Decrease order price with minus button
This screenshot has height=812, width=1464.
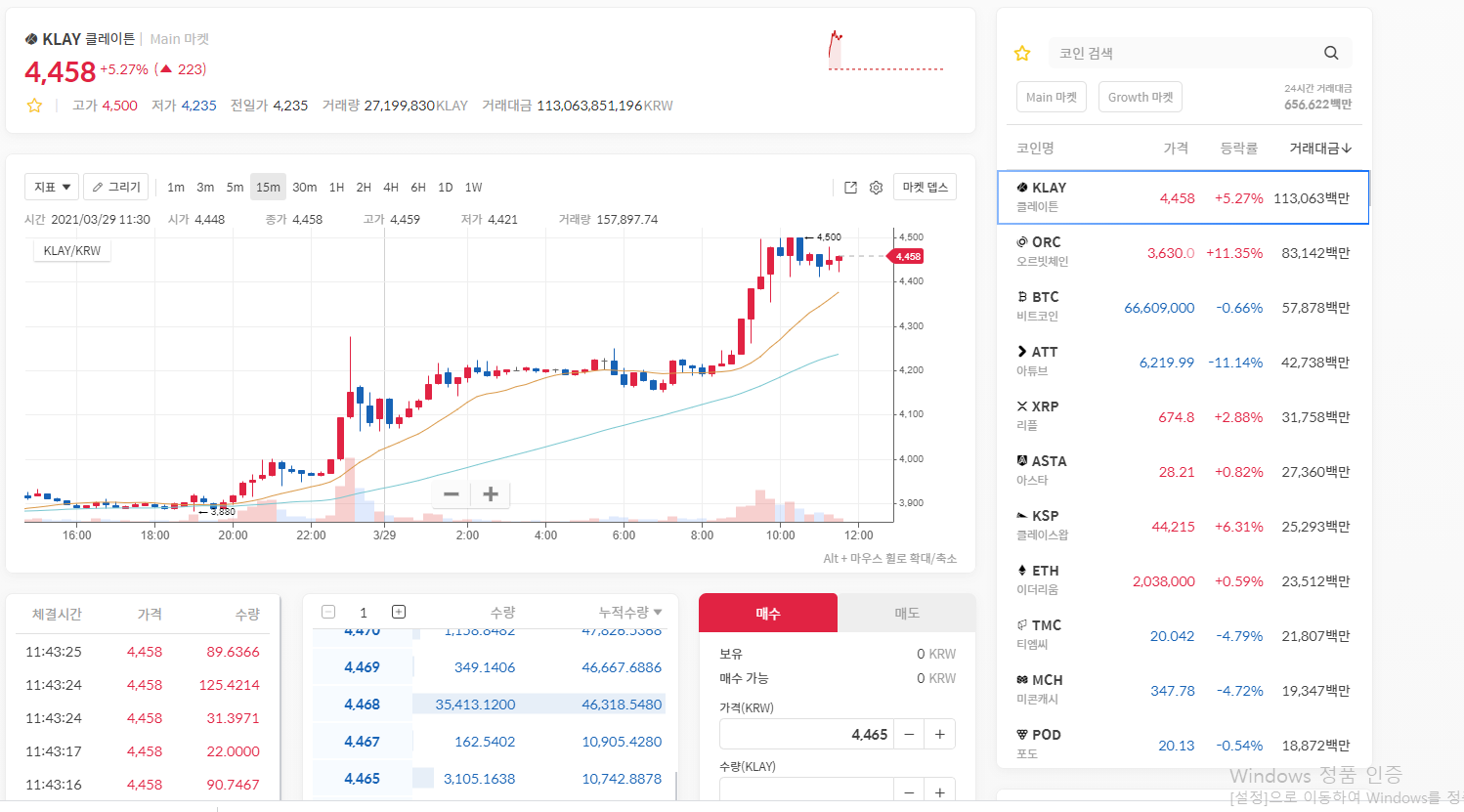909,734
